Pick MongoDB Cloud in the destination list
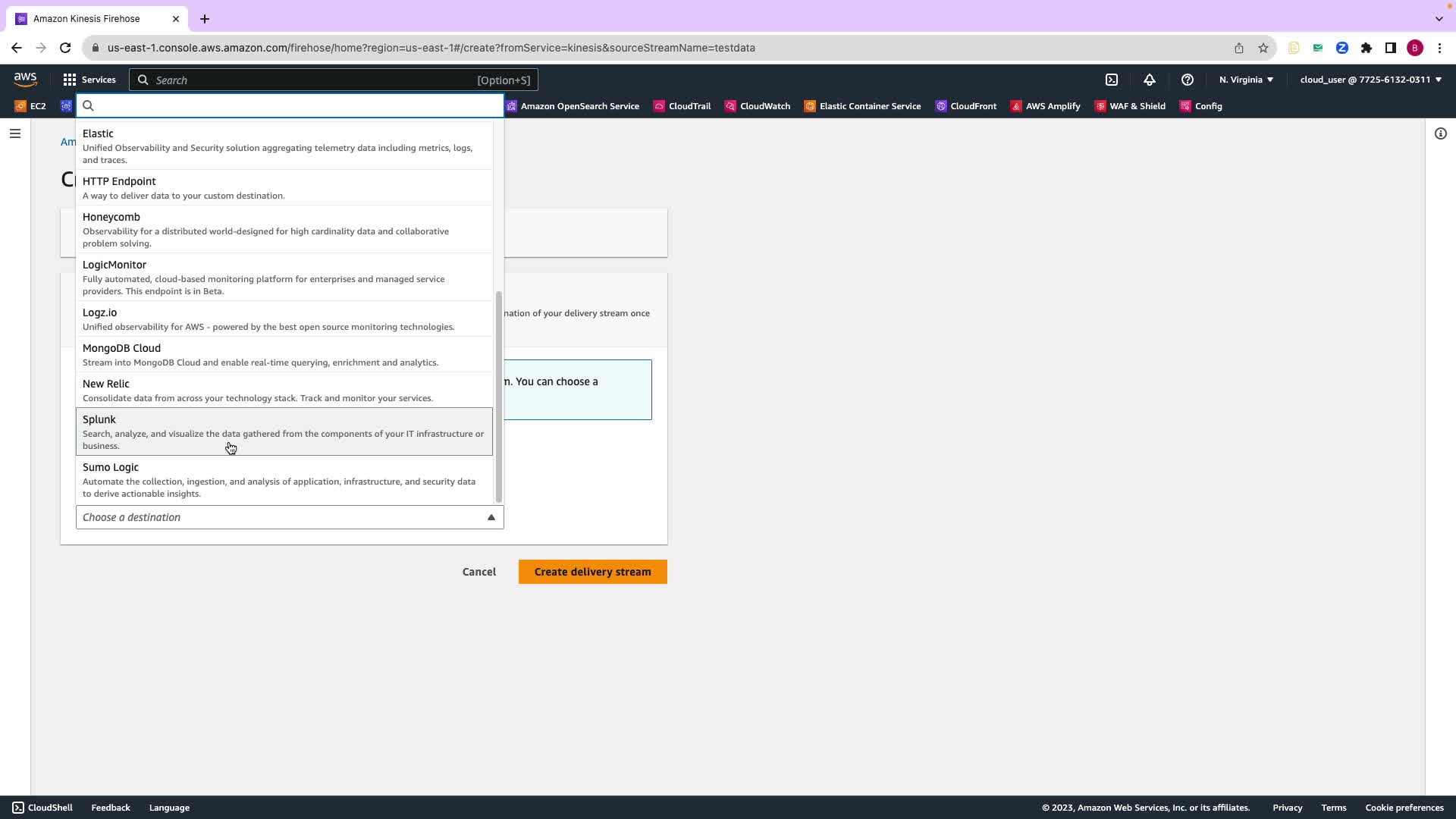Image resolution: width=1456 pixels, height=819 pixels. (x=284, y=354)
